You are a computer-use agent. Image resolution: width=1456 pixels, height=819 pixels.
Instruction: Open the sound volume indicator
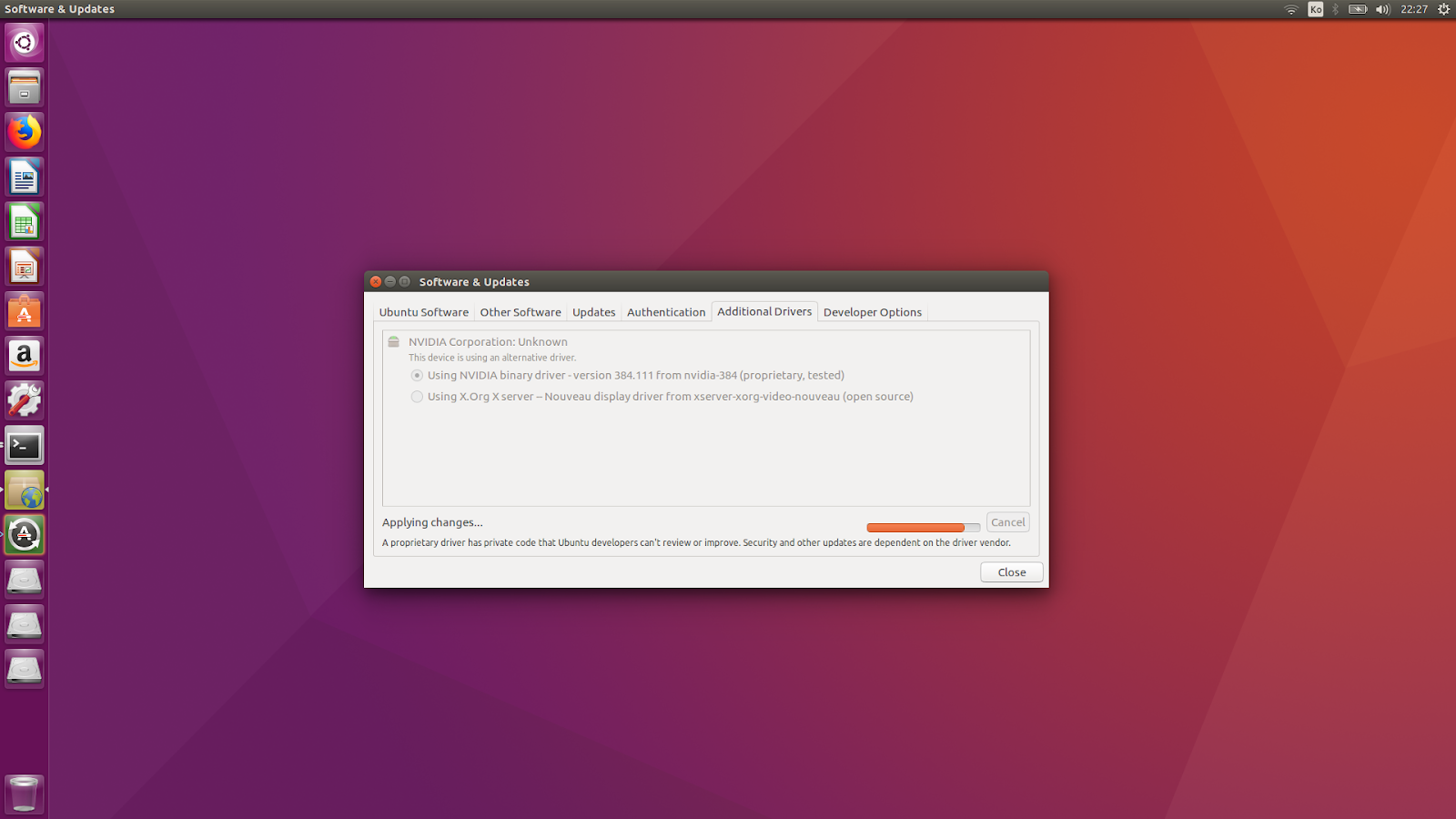coord(1383,9)
